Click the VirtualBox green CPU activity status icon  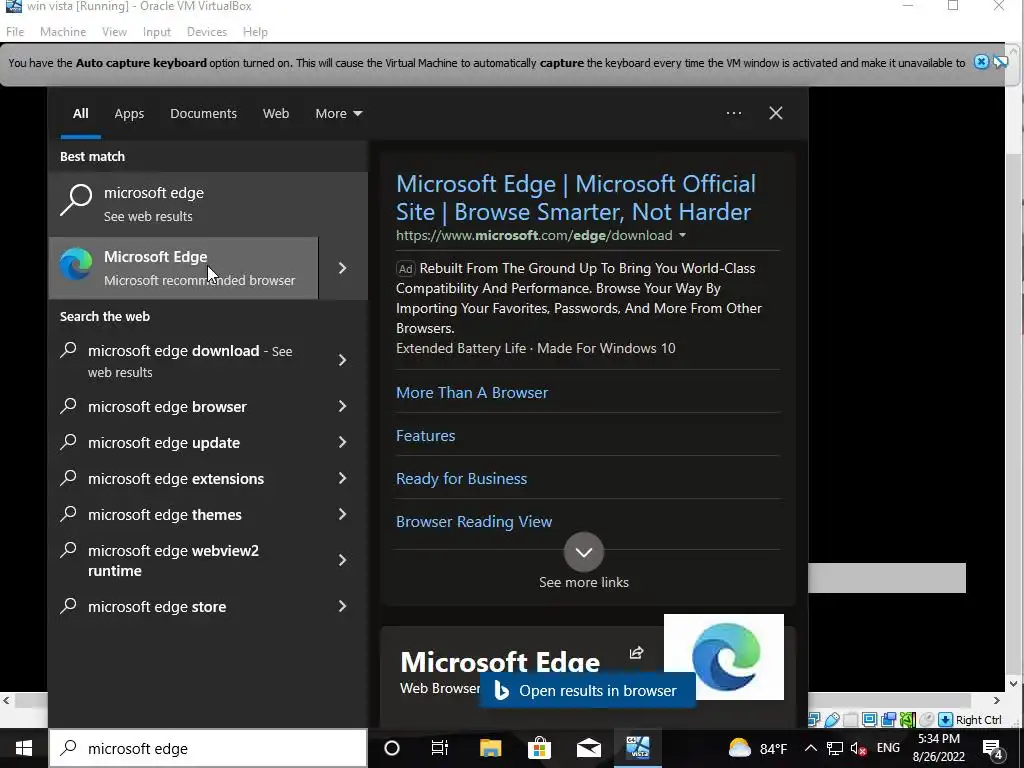coord(908,720)
